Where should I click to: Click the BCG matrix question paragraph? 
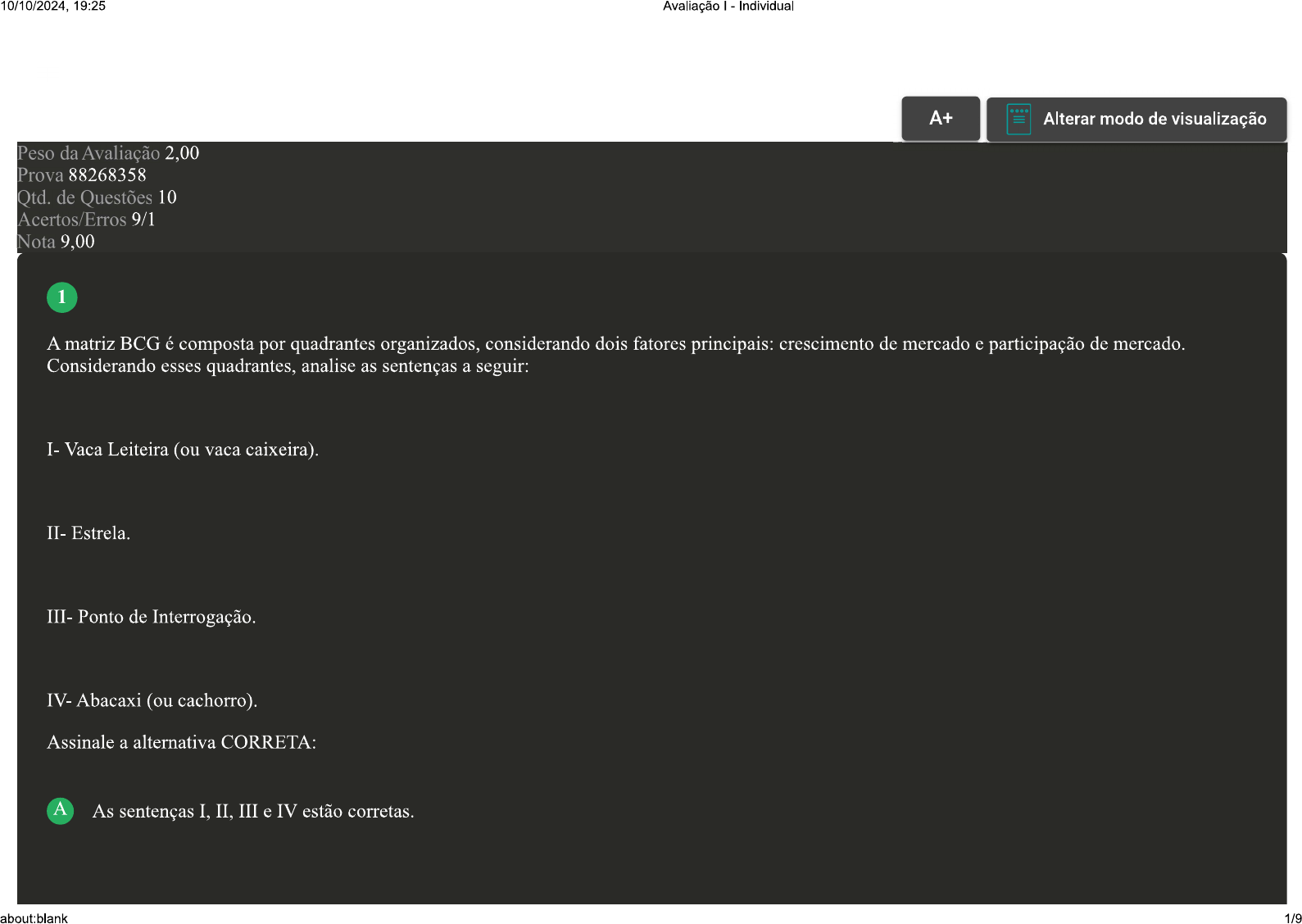pos(615,355)
